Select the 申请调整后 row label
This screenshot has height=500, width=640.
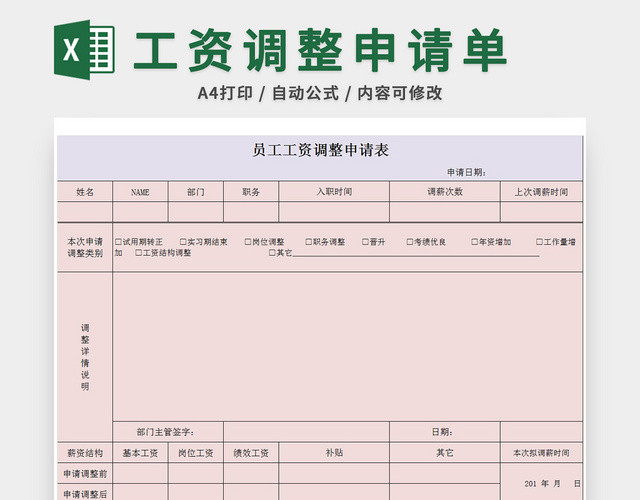[x=85, y=493]
